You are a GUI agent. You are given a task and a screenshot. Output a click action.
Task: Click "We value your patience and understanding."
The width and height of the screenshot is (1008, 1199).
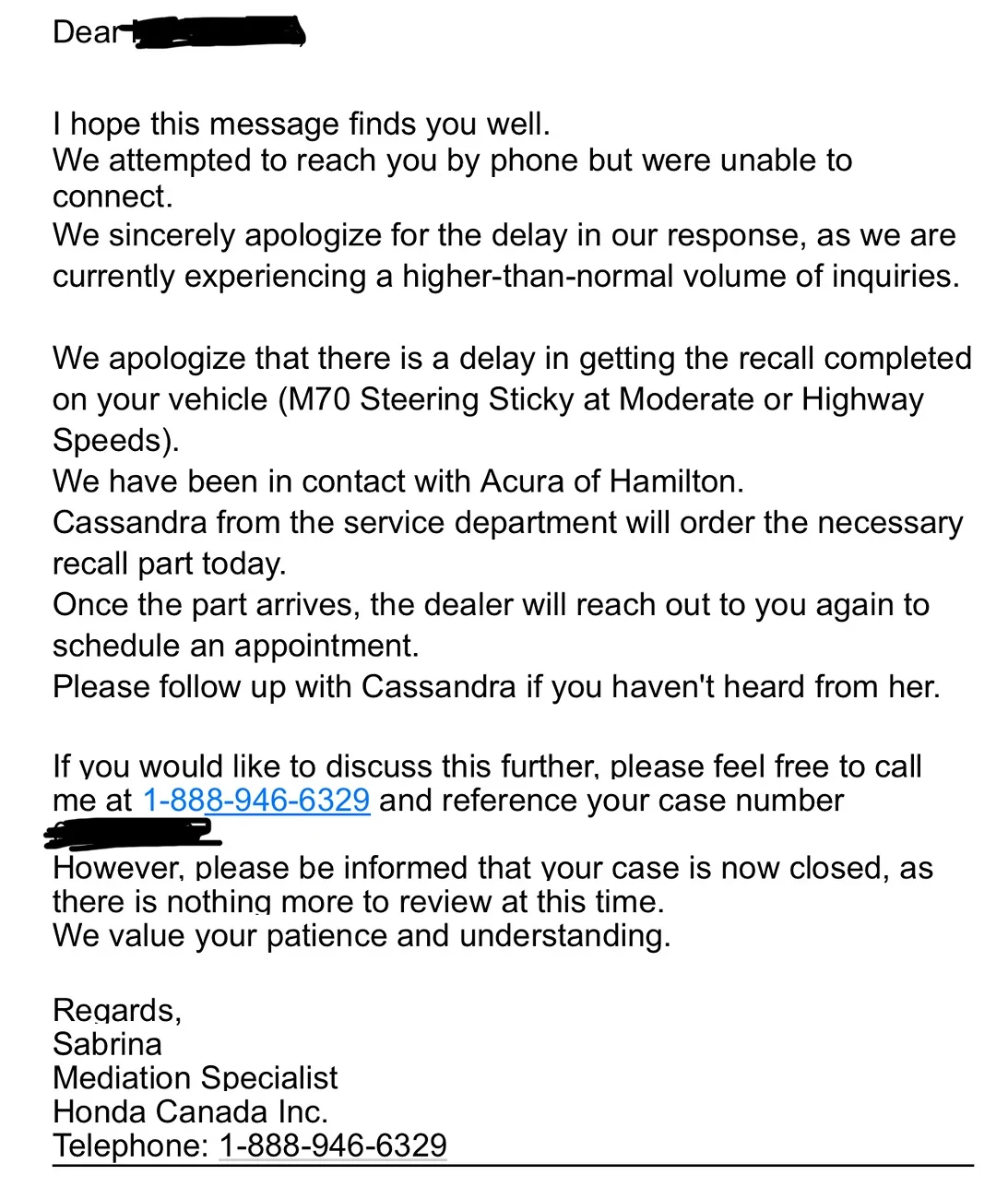pyautogui.click(x=362, y=935)
